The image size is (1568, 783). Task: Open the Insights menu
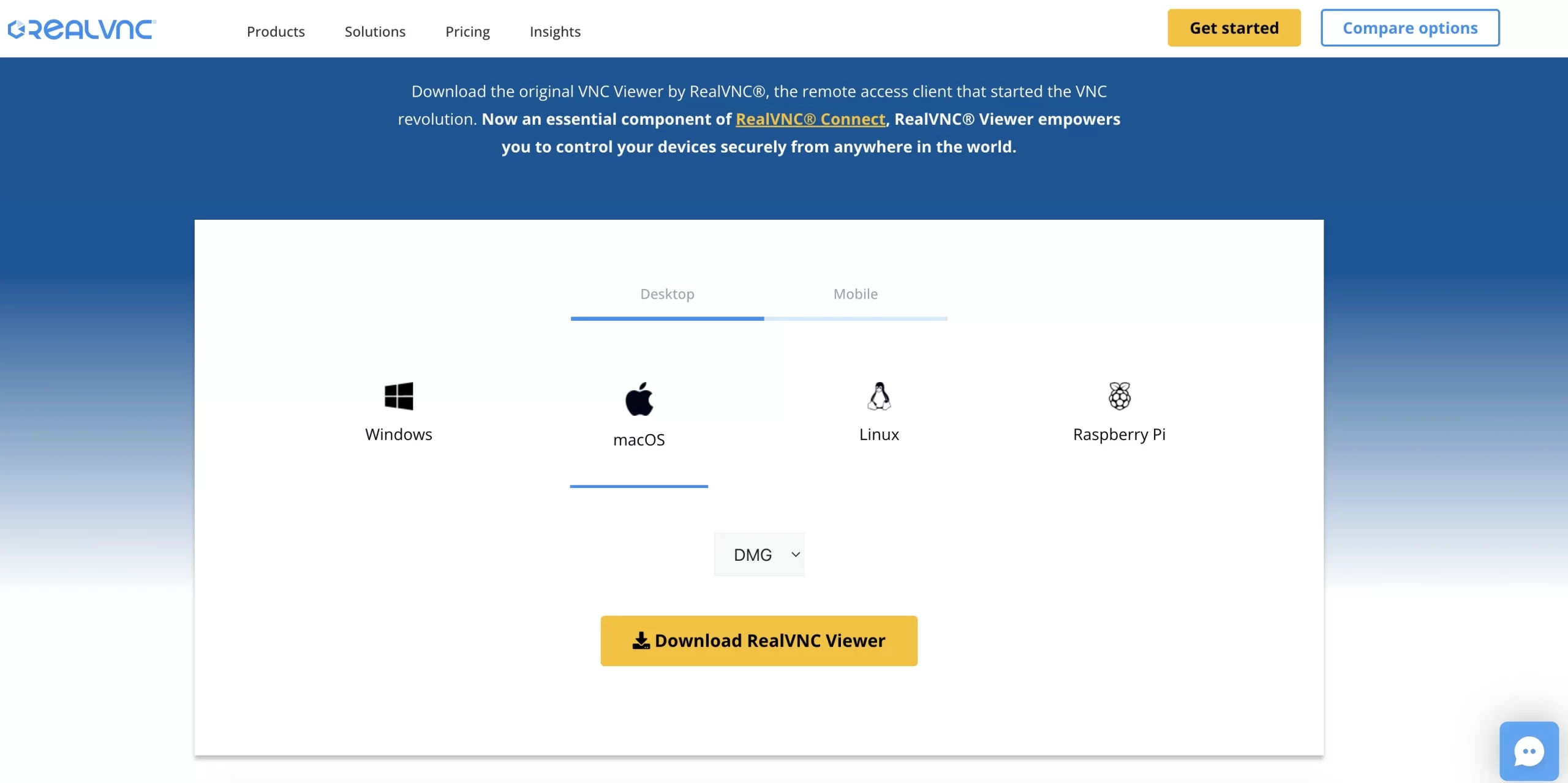tap(555, 31)
